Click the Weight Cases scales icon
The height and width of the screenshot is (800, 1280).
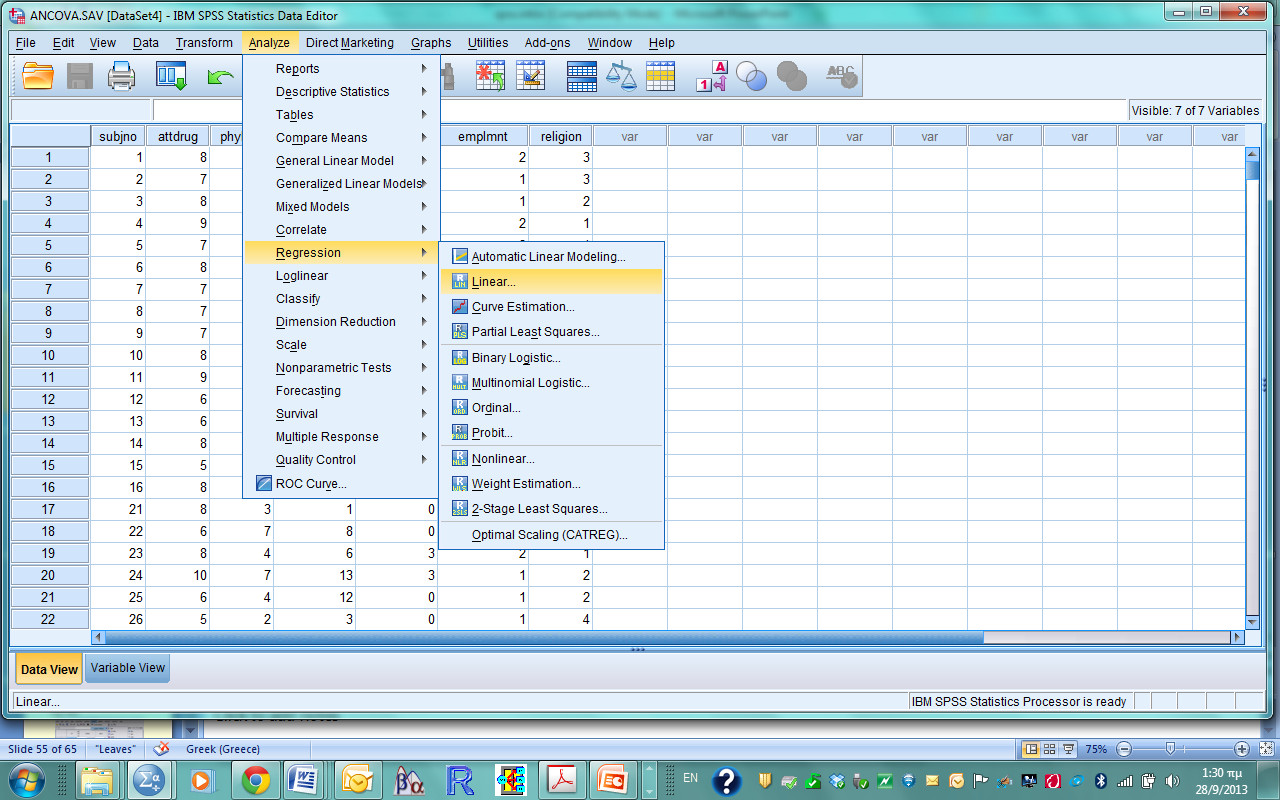(621, 76)
